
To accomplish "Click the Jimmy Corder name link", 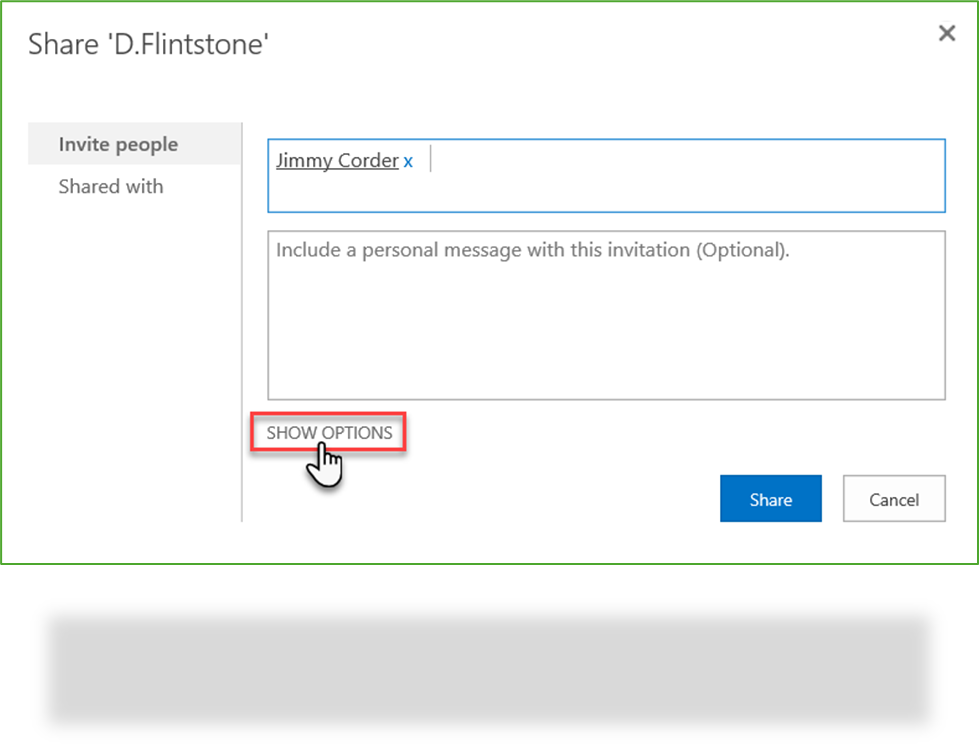I will click(x=337, y=160).
